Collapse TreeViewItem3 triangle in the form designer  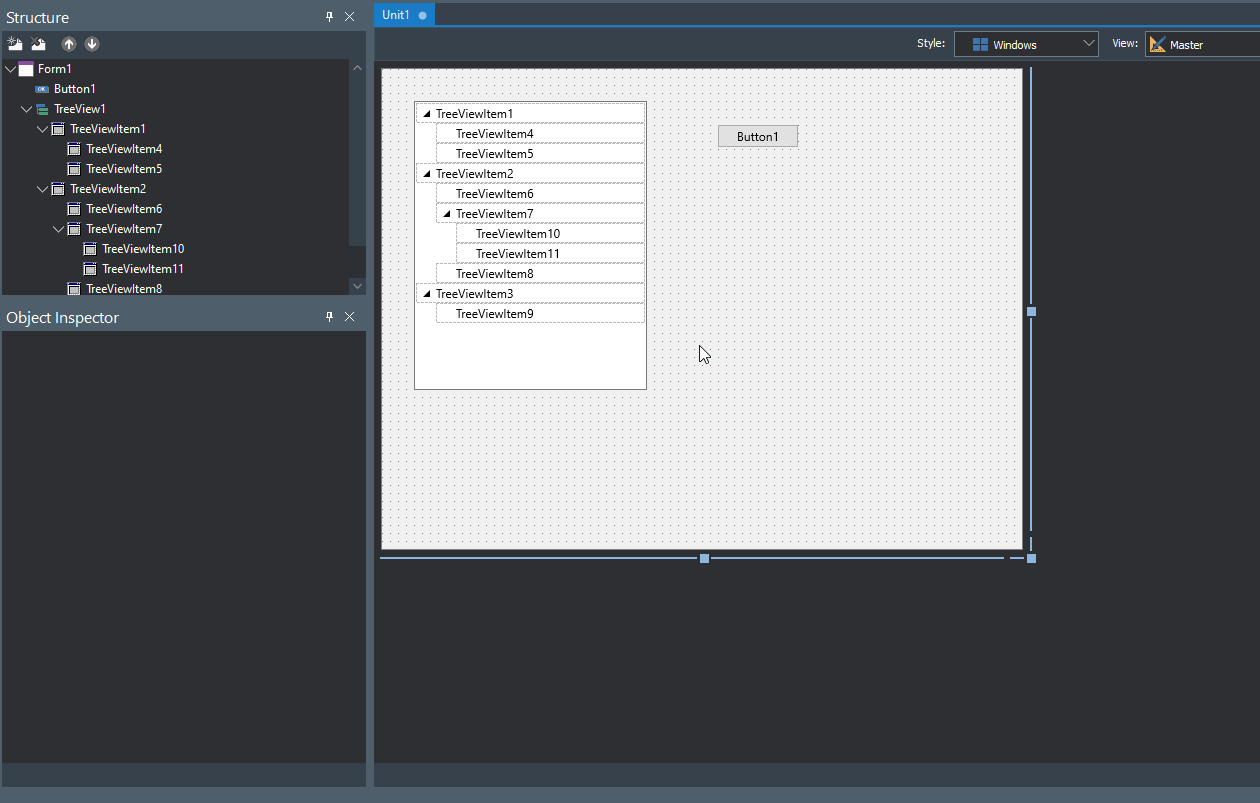[x=427, y=294]
